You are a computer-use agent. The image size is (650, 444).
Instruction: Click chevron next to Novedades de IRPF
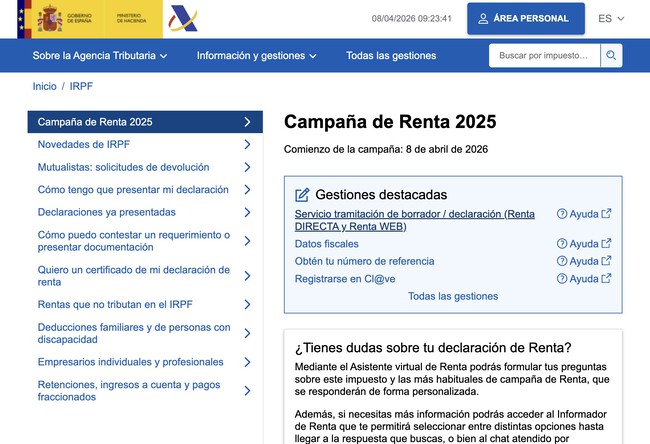tap(247, 144)
